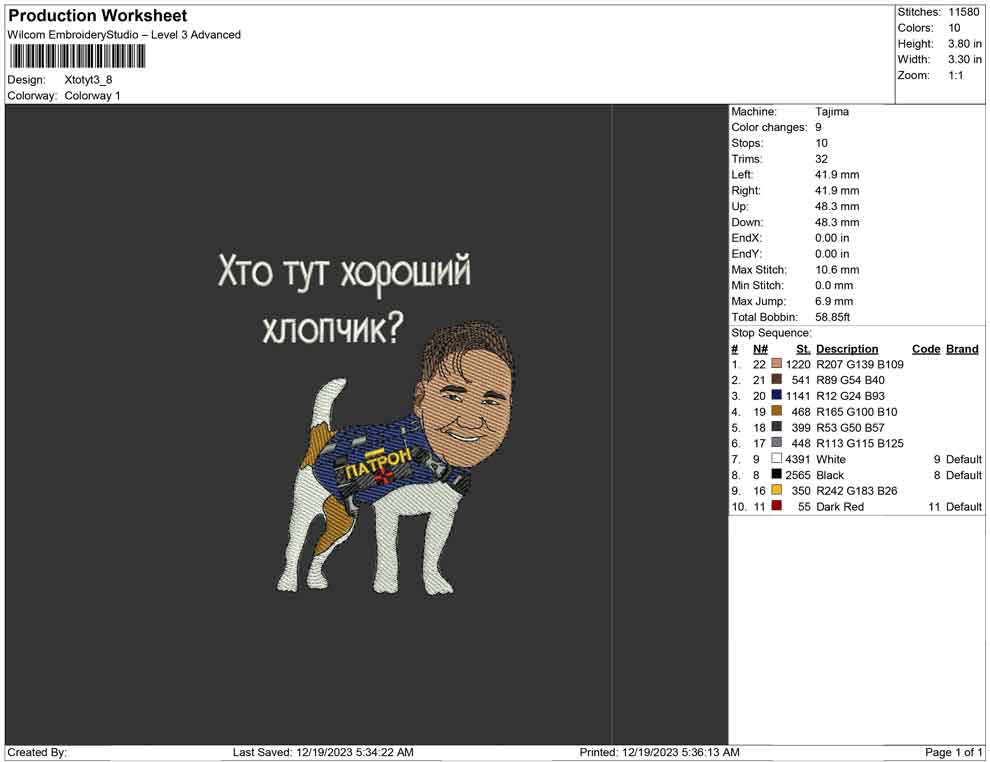Click the R207 G139 B109 color swatch

(x=777, y=364)
